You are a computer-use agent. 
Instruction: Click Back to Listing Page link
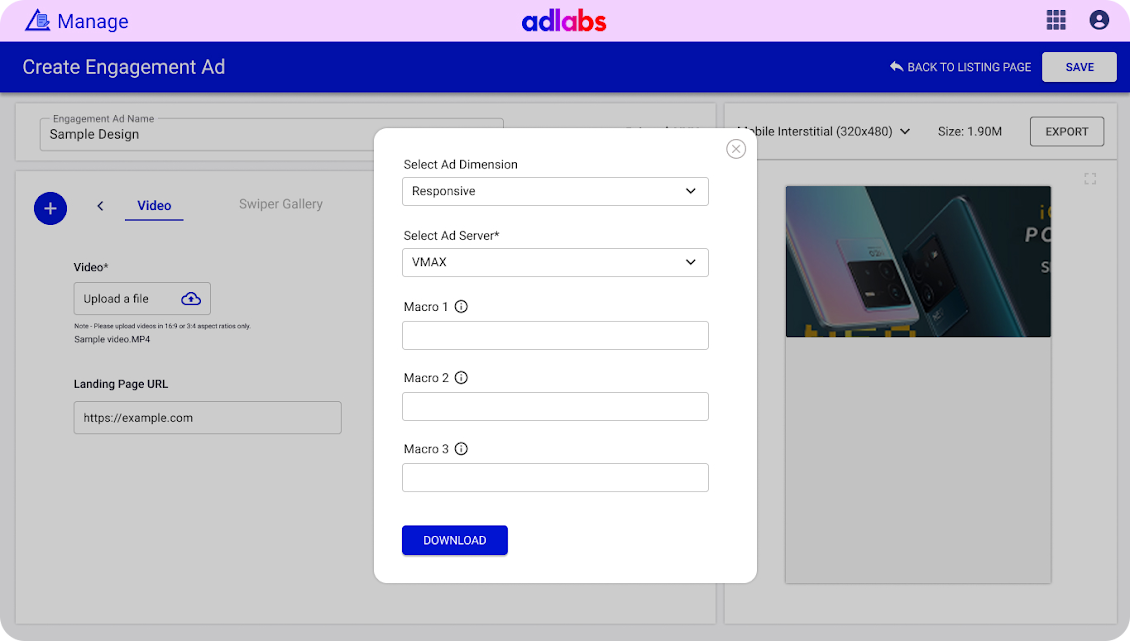[x=960, y=67]
